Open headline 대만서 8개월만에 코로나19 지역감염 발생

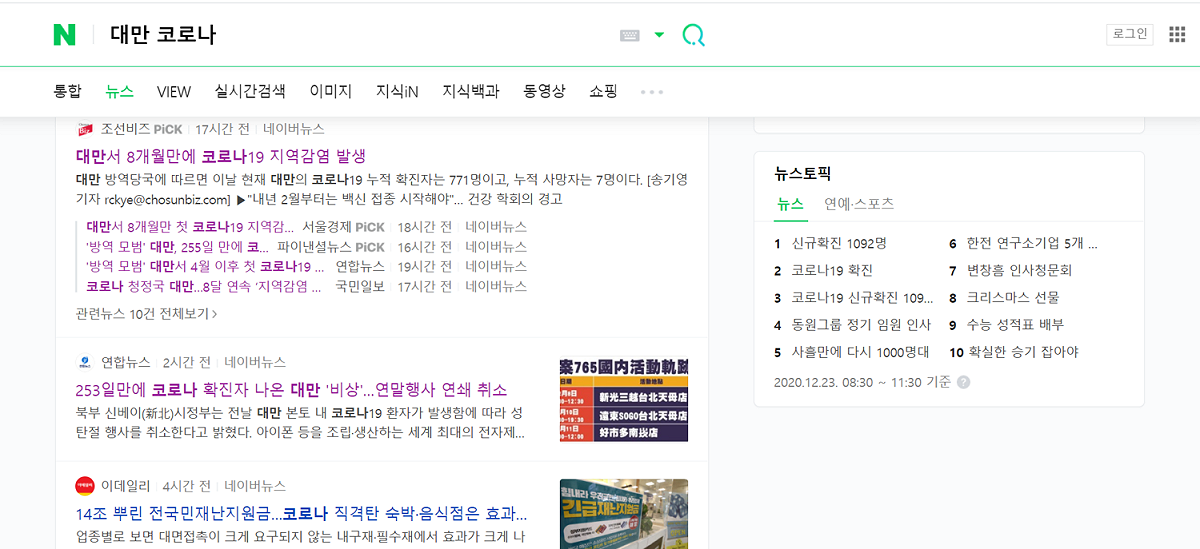[221, 156]
